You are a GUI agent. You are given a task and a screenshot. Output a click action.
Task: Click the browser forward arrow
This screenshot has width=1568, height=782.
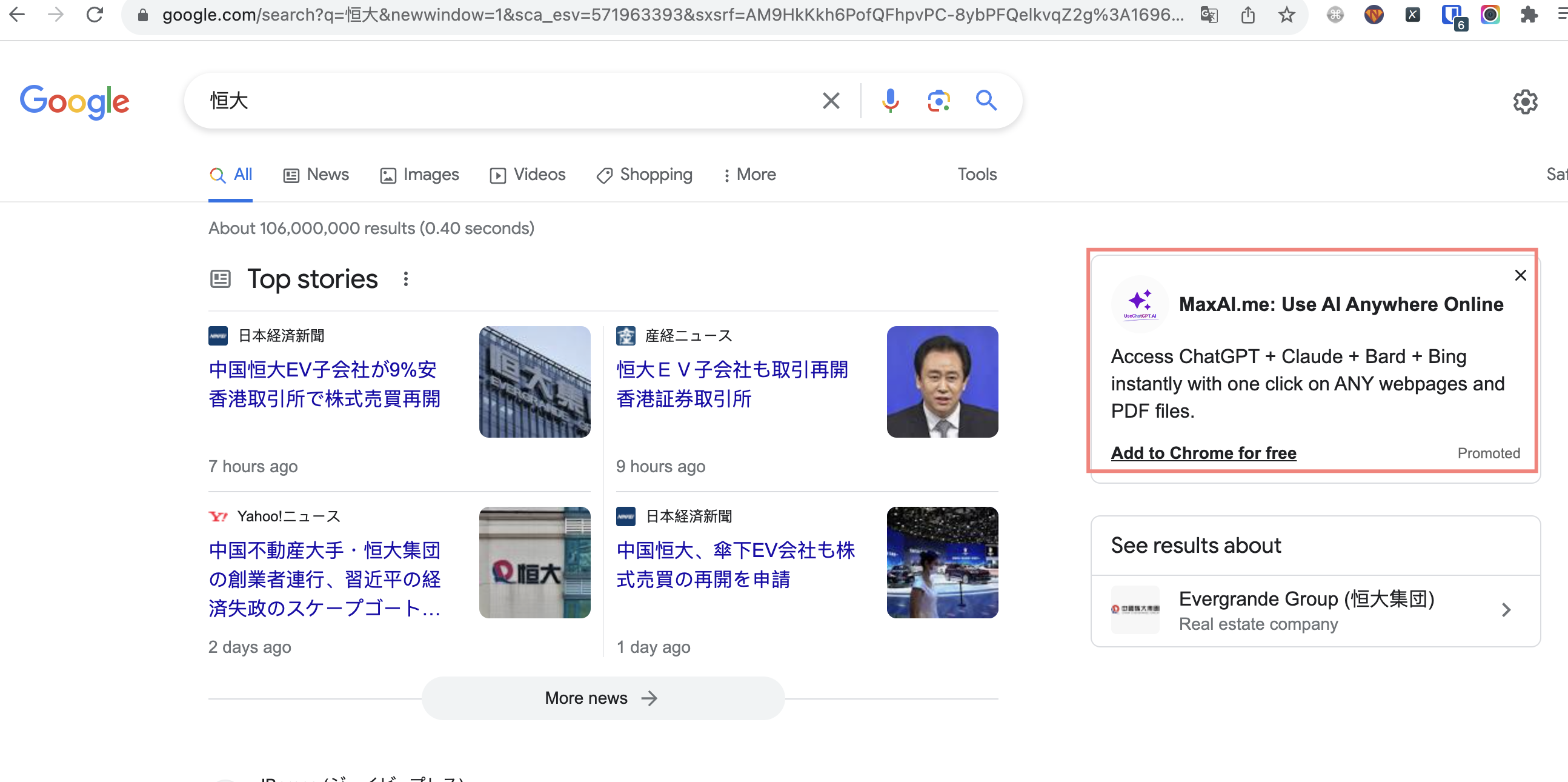pyautogui.click(x=55, y=14)
